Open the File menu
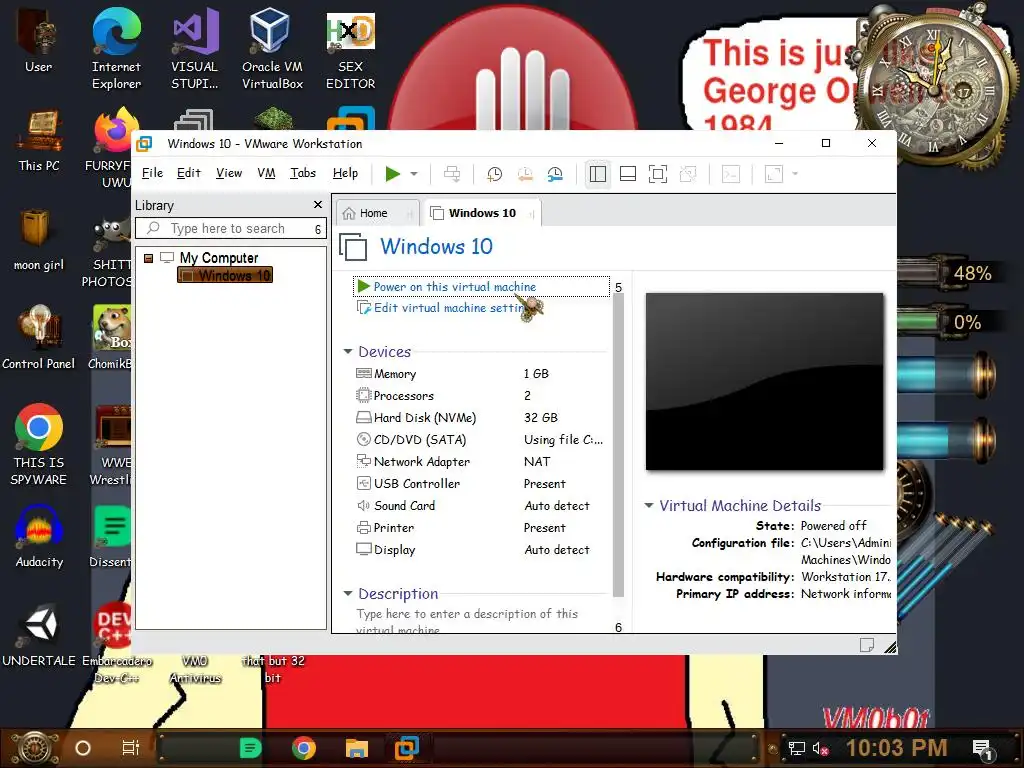 152,173
